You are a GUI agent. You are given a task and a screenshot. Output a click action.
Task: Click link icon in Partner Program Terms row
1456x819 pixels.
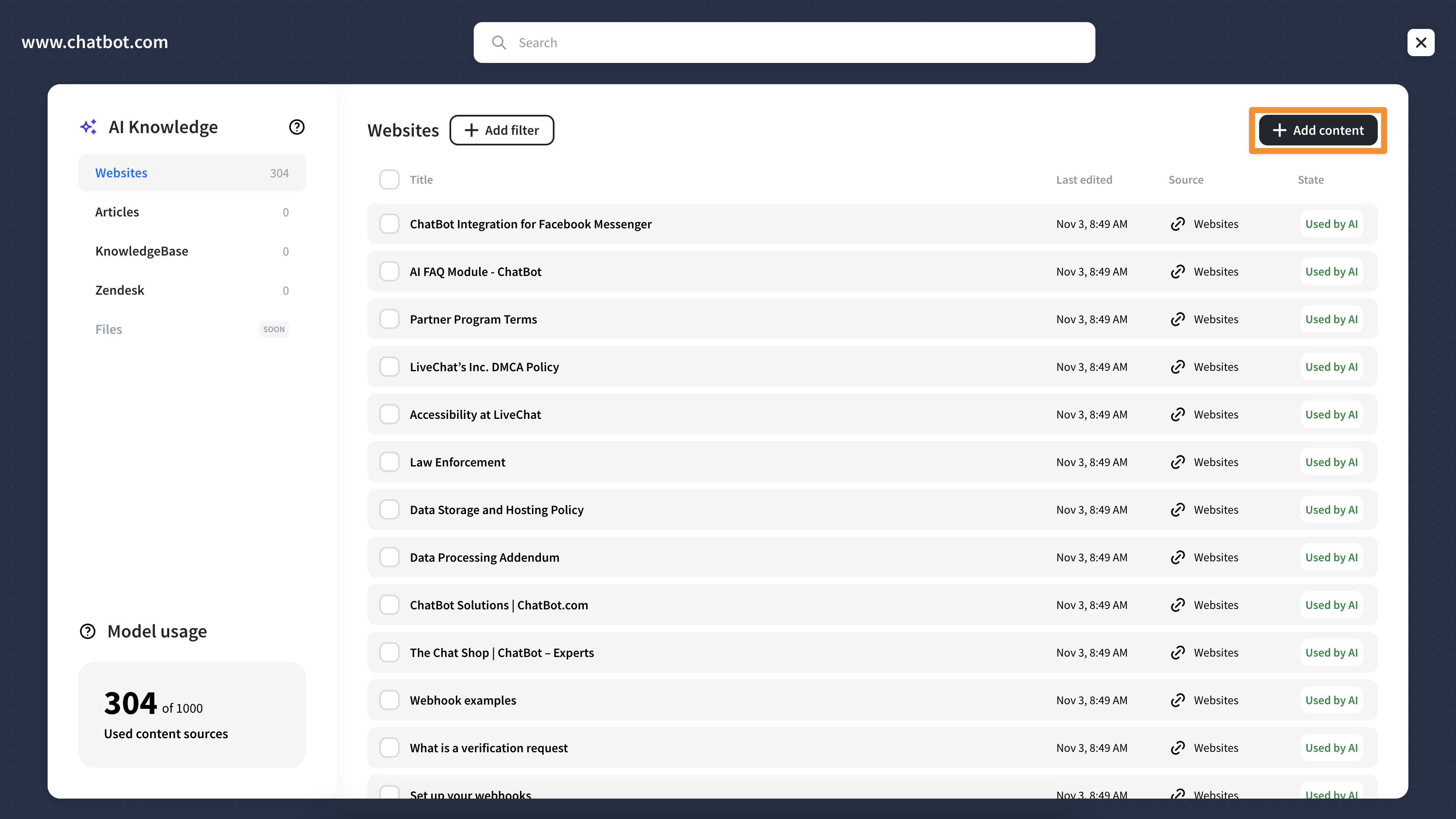pos(1178,319)
